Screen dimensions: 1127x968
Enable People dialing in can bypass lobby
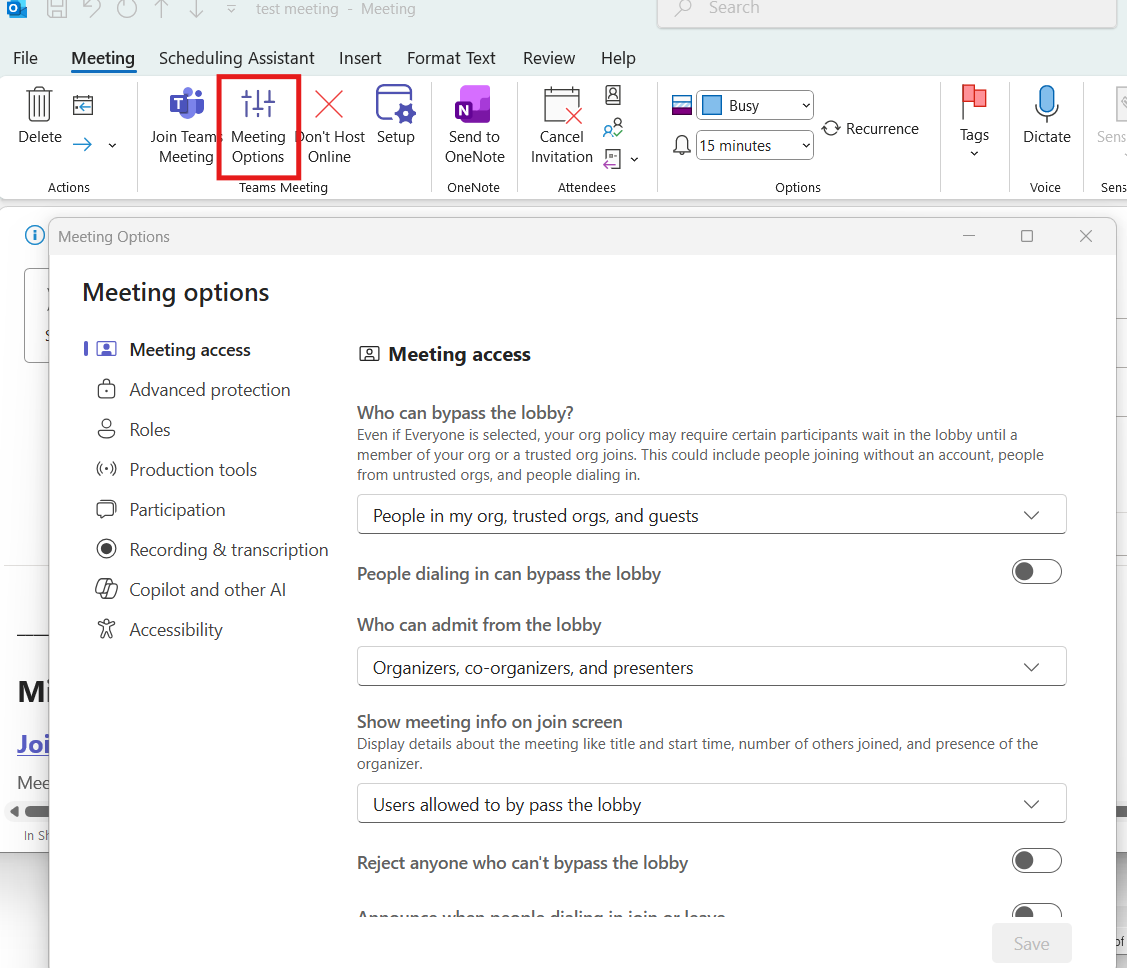(x=1036, y=572)
